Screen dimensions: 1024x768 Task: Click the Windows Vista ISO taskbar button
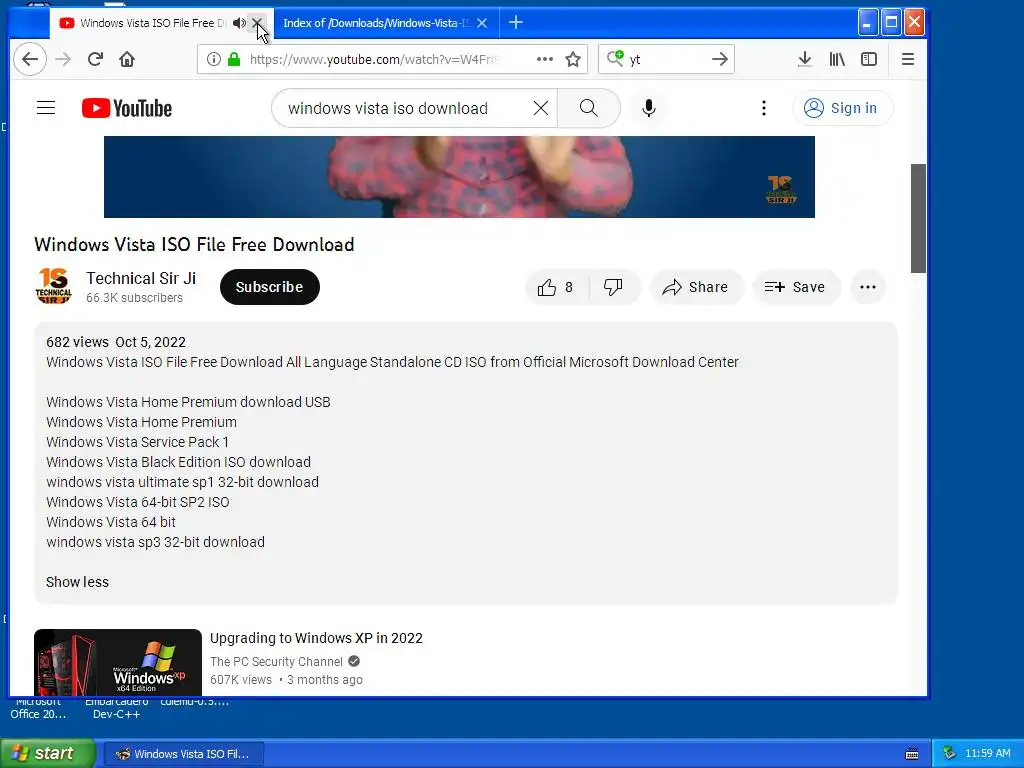184,754
